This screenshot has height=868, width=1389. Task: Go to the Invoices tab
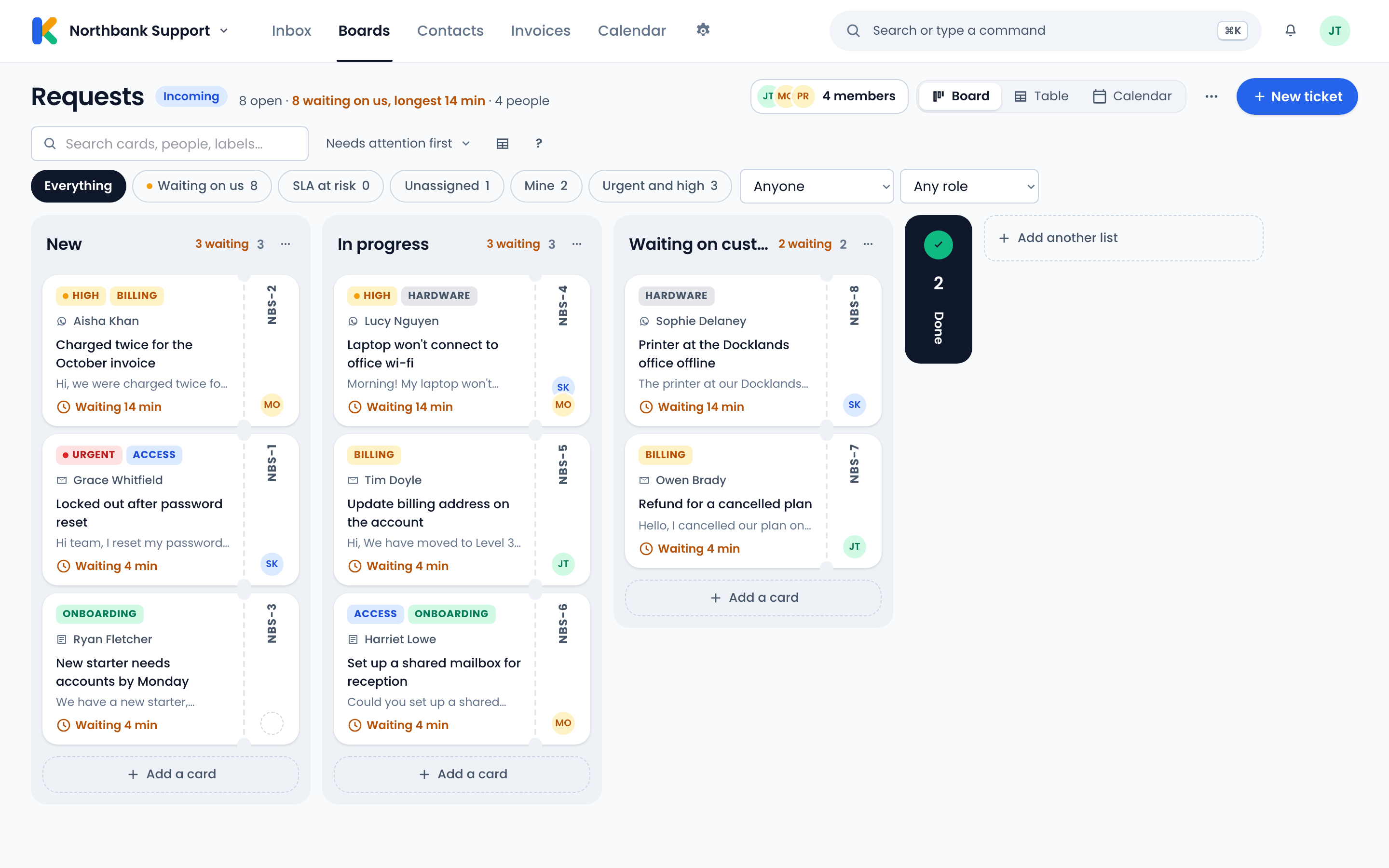(541, 30)
